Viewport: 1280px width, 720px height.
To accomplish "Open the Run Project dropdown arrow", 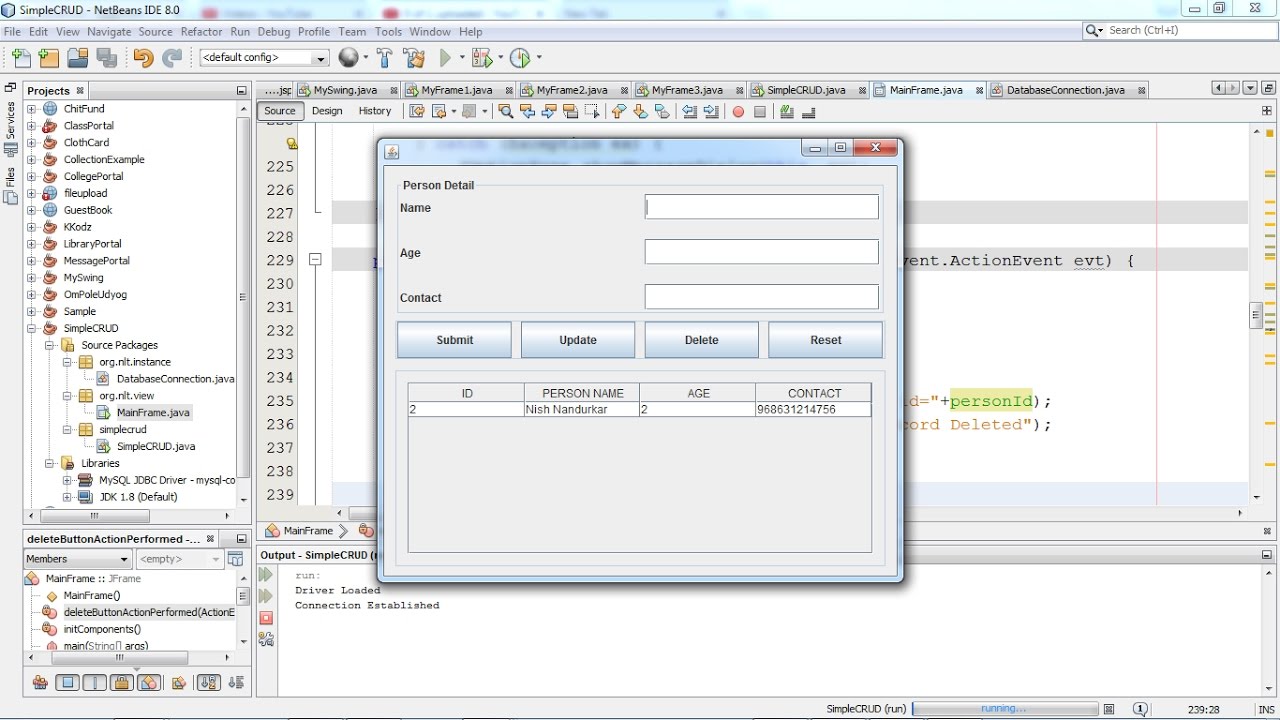I will click(462, 58).
